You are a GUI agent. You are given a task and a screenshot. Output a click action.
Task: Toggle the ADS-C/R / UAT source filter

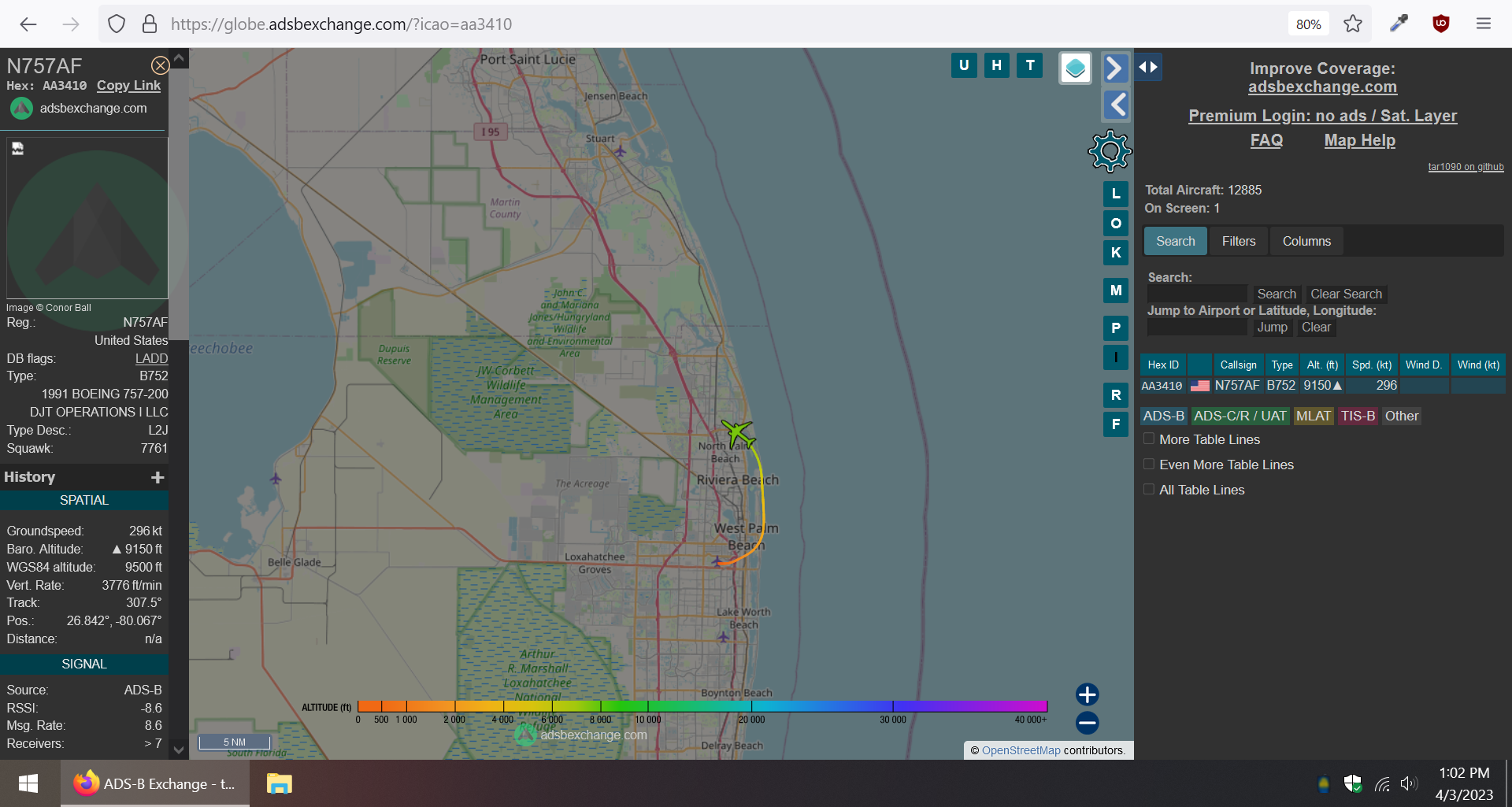(1240, 416)
